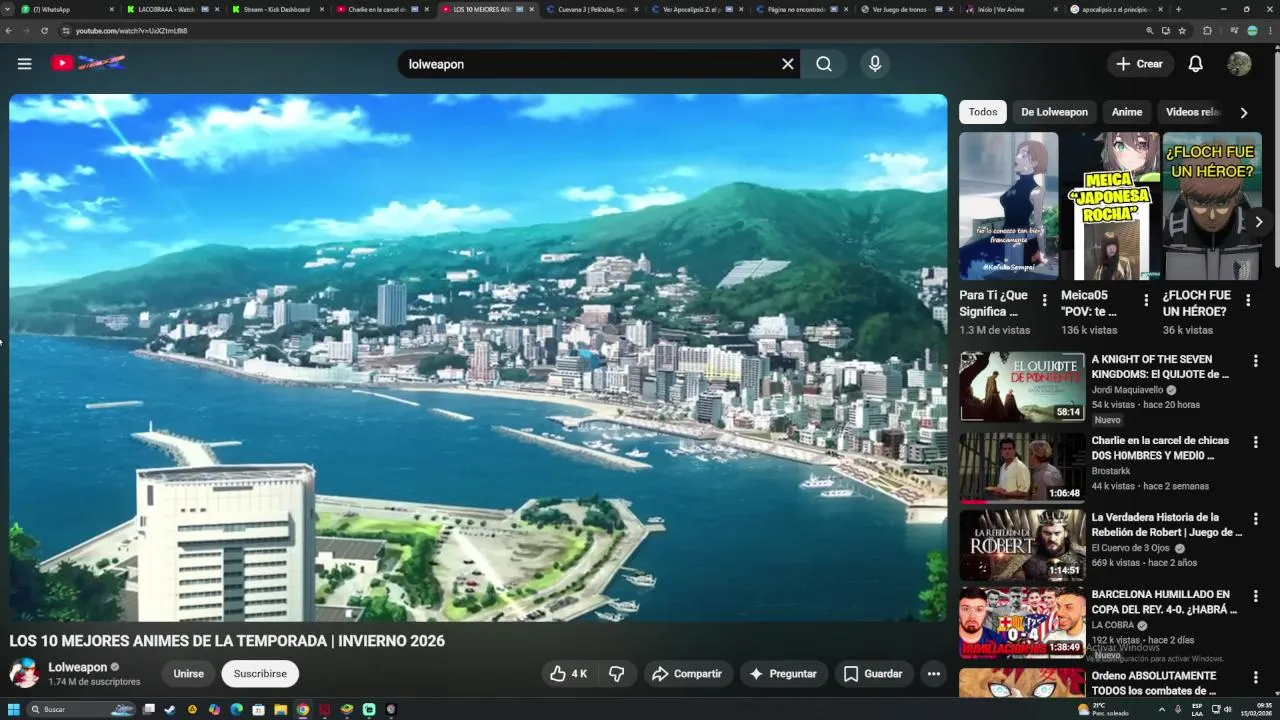Open the Para Ti ¿Que Significa short thumbnail
1280x720 pixels.
(1008, 206)
